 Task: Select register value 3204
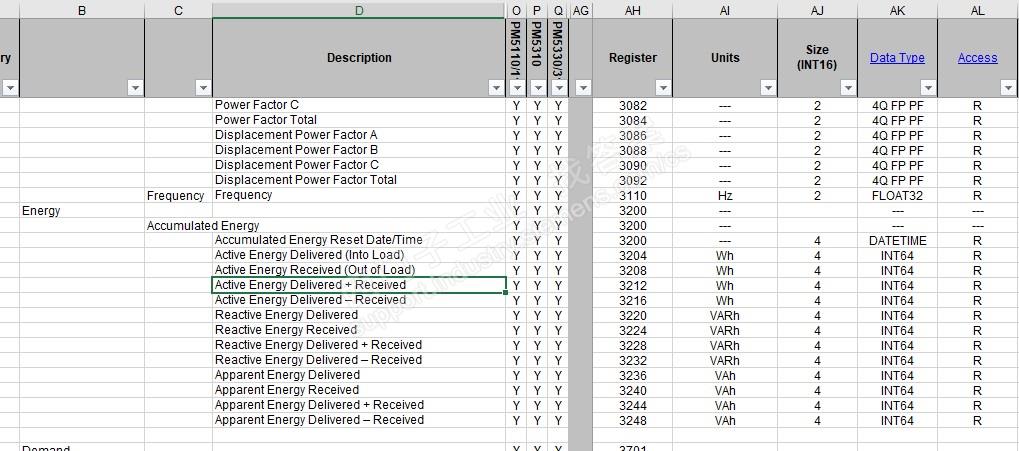click(x=632, y=255)
